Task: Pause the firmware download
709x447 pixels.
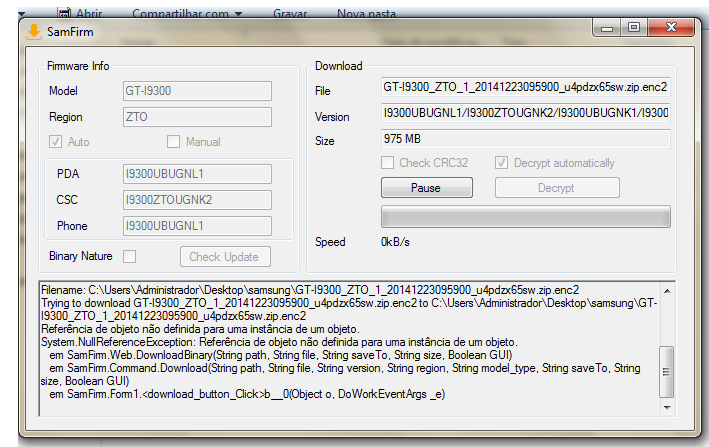Action: 427,188
